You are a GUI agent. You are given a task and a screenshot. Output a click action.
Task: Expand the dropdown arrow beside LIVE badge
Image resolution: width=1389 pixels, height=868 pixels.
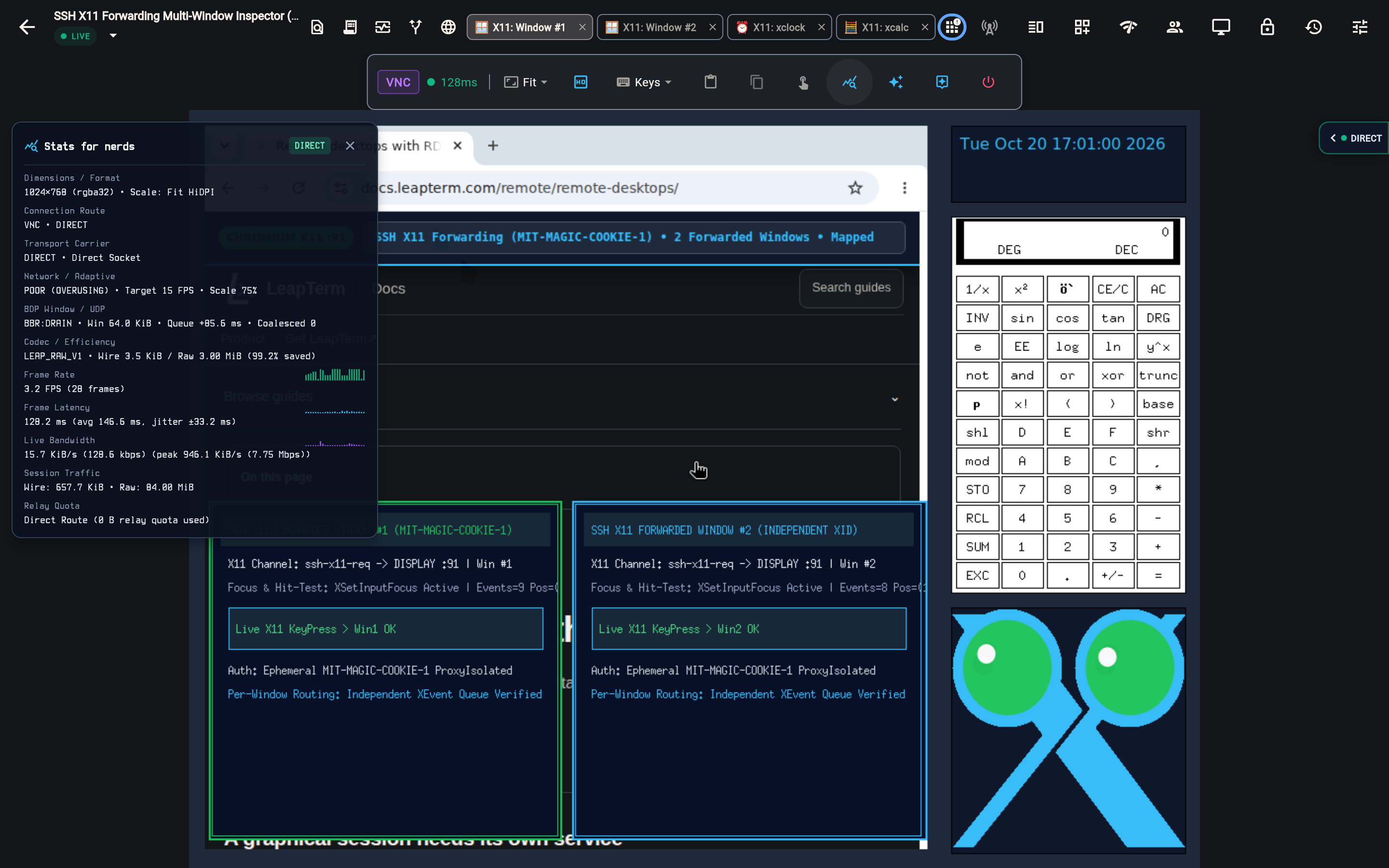coord(113,36)
